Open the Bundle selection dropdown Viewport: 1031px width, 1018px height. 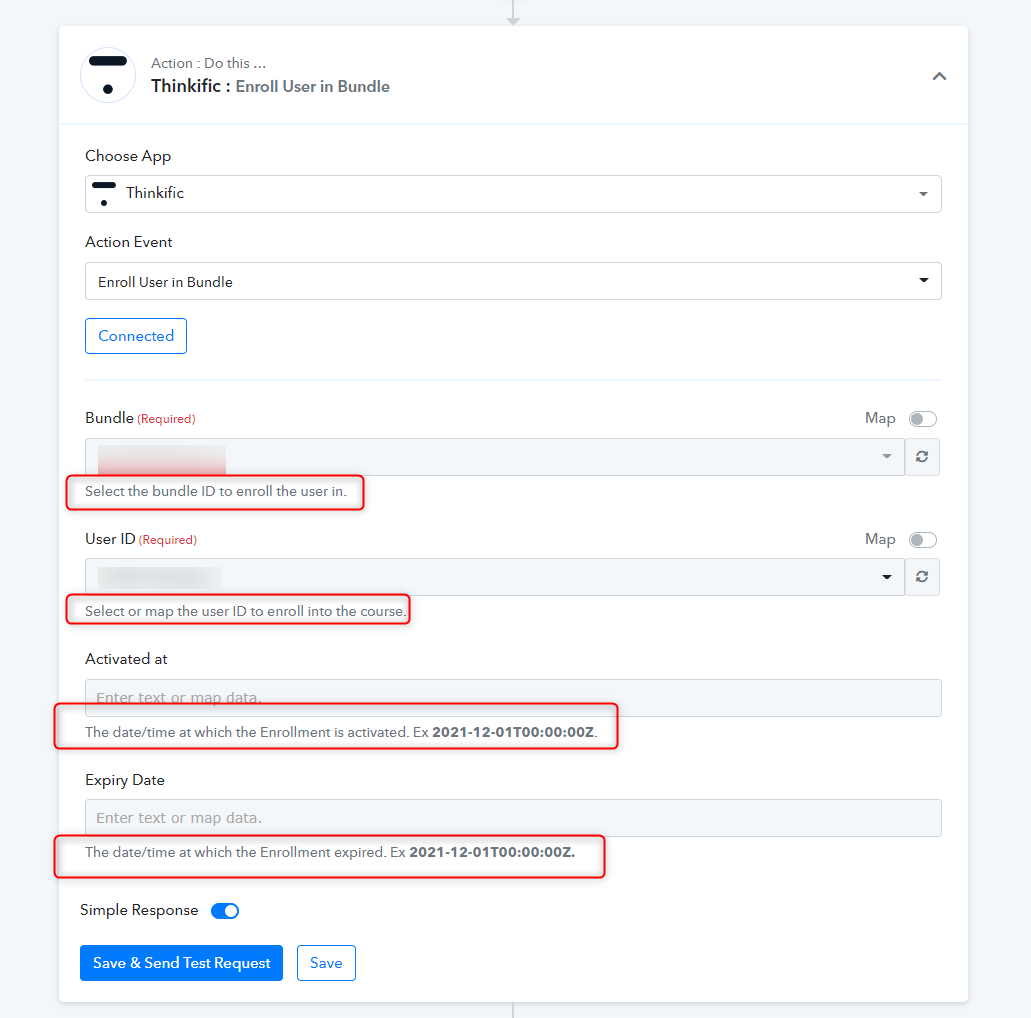click(x=494, y=456)
